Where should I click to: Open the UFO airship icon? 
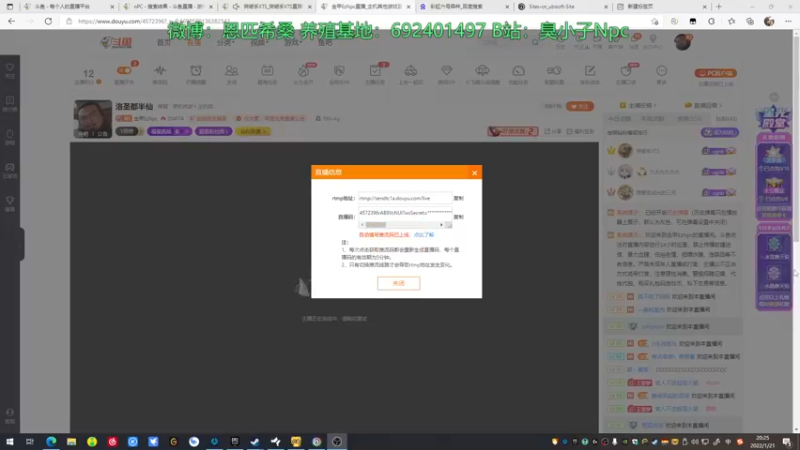pos(482,73)
